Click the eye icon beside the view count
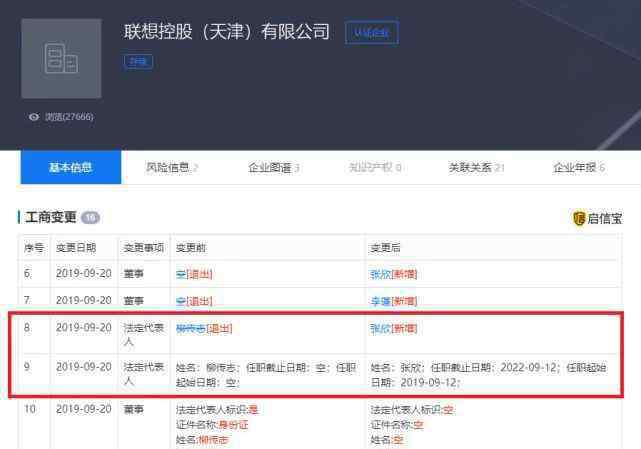This screenshot has height=449, width=641. pos(34,117)
